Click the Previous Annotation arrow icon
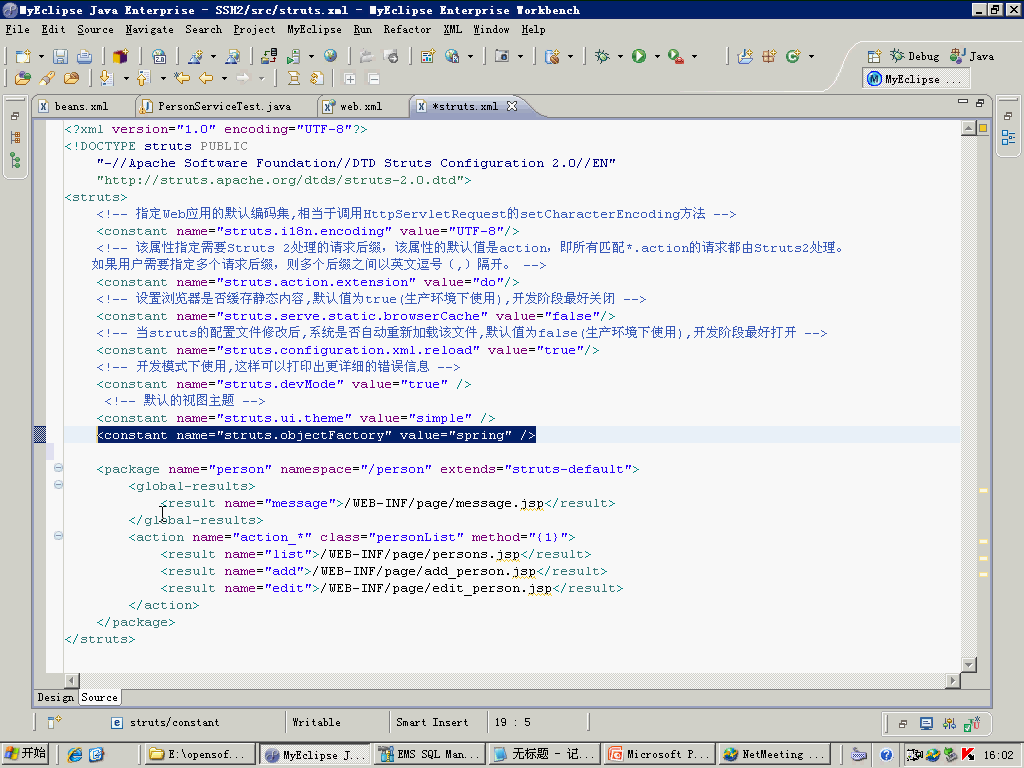The height and width of the screenshot is (768, 1024). coord(143,78)
